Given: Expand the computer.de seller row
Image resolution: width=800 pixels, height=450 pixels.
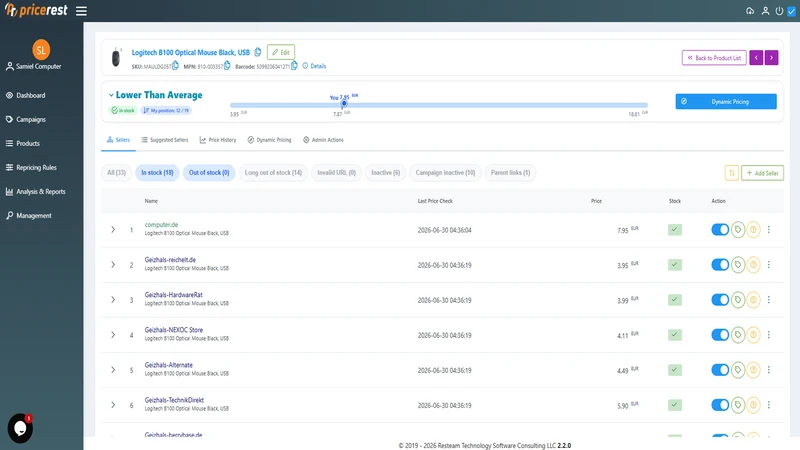Looking at the screenshot, I should pyautogui.click(x=113, y=230).
